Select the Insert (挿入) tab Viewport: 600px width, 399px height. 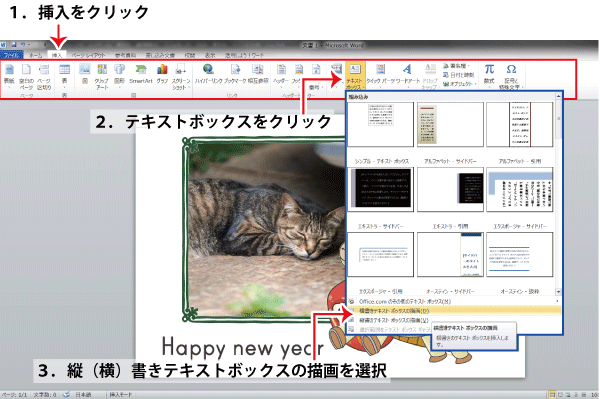coord(57,55)
